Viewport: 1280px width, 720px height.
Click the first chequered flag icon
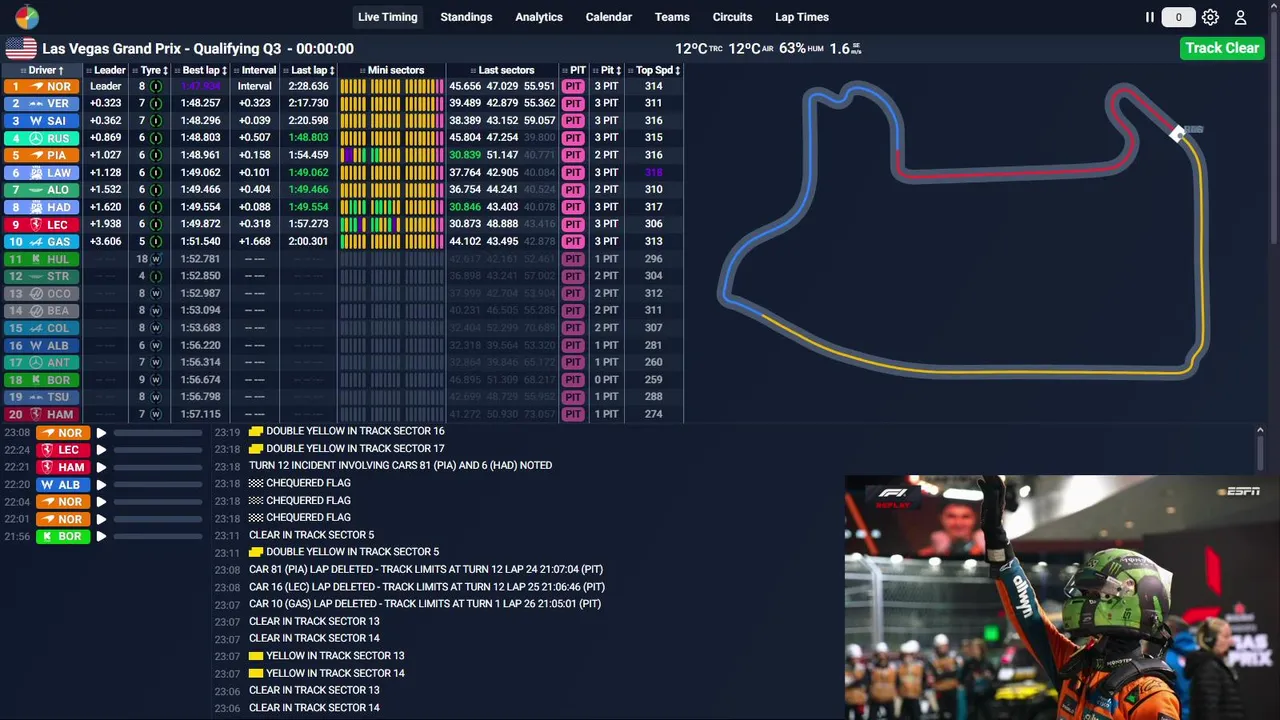click(256, 483)
